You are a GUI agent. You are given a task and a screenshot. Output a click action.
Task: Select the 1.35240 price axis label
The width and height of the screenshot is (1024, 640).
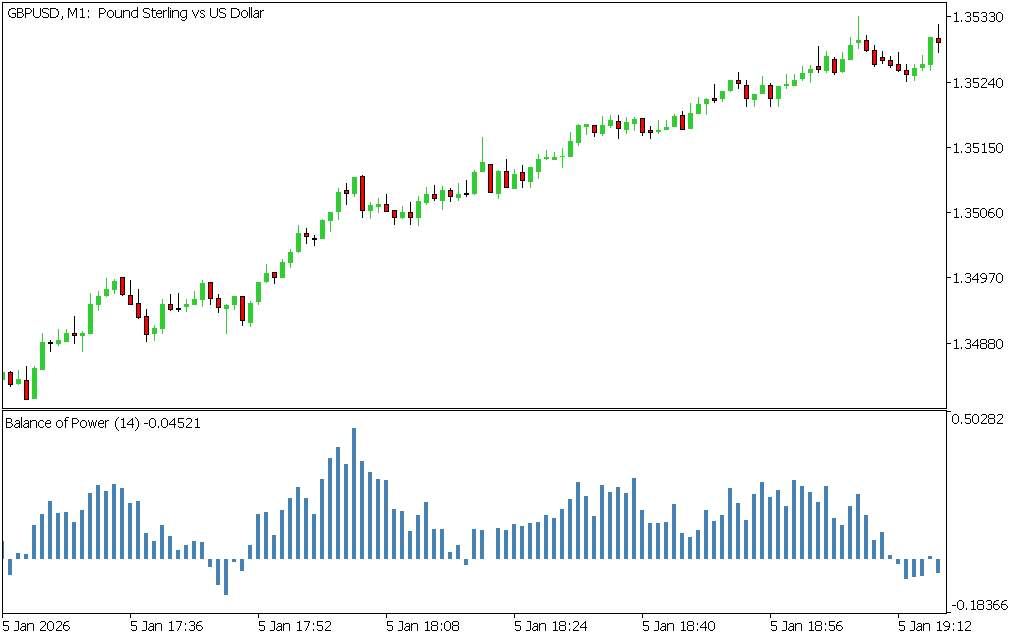coord(980,83)
